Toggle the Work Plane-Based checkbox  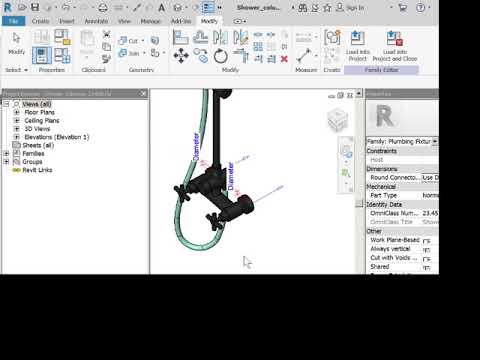426,241
